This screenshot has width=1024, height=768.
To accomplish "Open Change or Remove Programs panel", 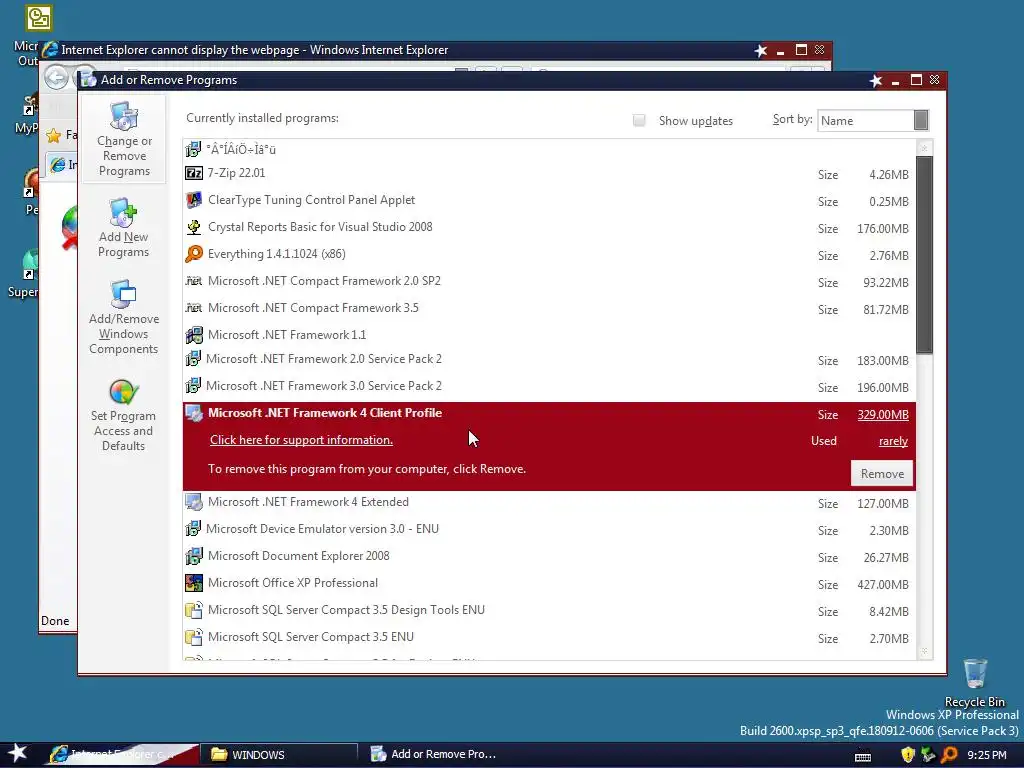I will [124, 139].
